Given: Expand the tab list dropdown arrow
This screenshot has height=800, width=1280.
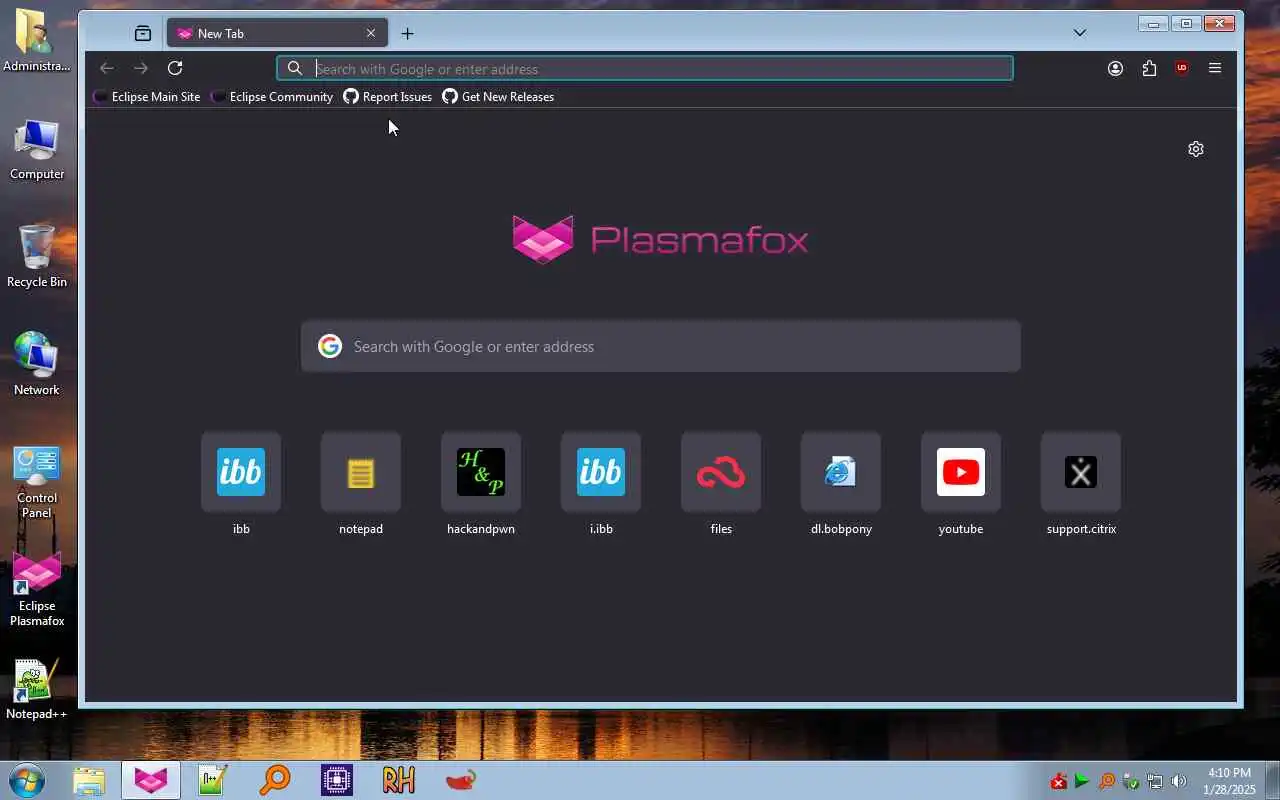Looking at the screenshot, I should point(1080,33).
